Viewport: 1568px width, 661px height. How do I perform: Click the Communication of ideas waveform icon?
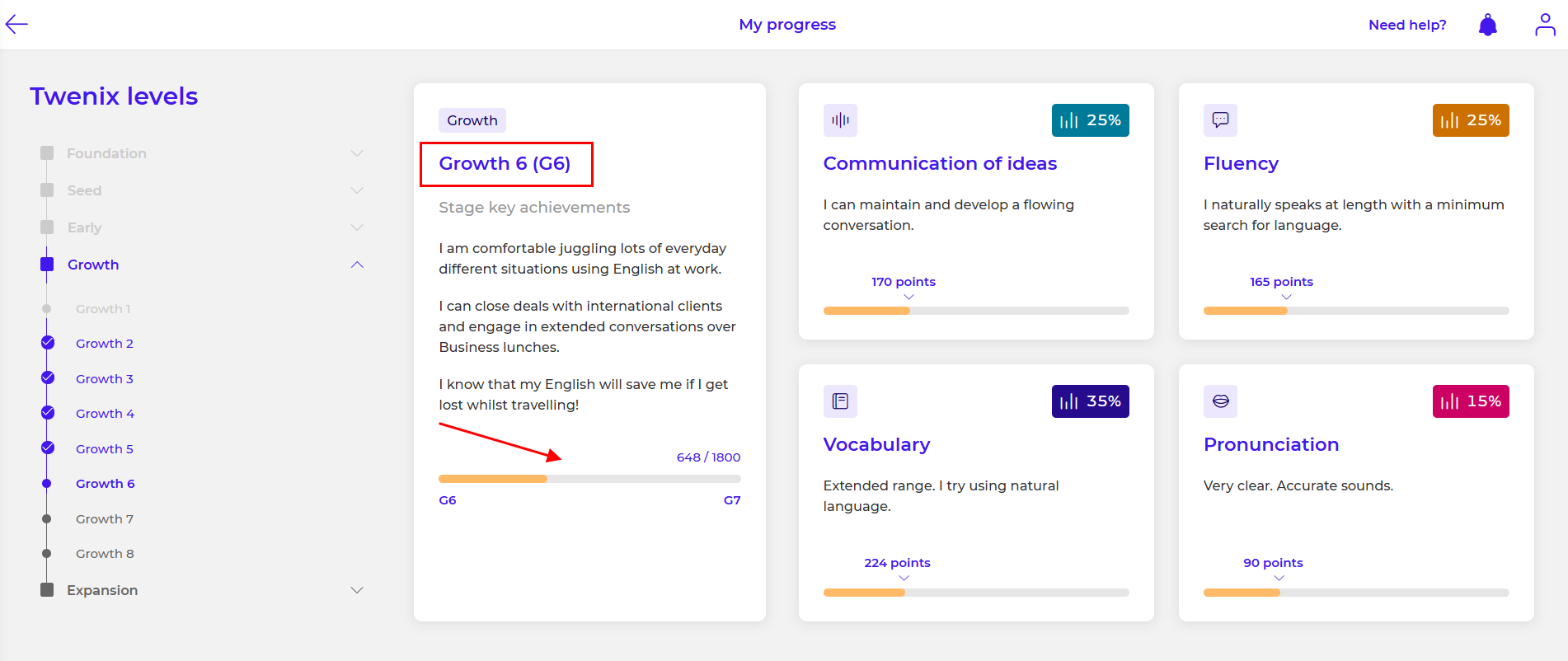point(840,120)
